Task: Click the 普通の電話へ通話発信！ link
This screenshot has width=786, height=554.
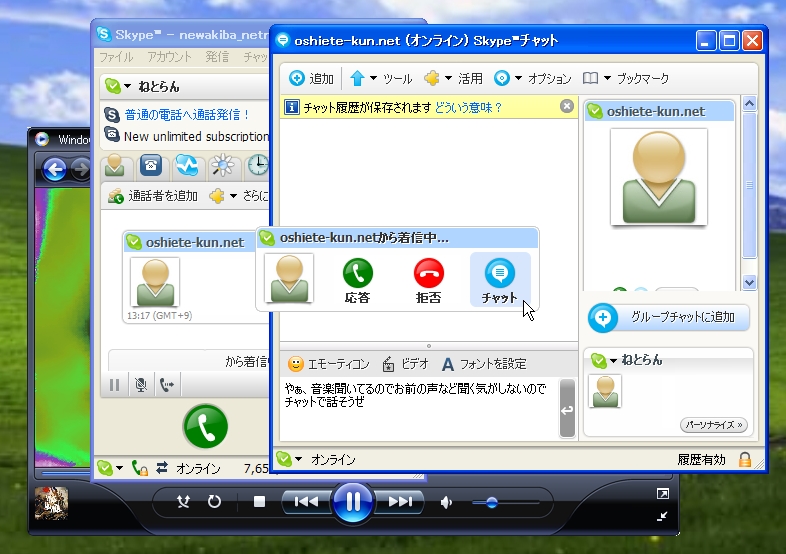Action: coord(187,115)
